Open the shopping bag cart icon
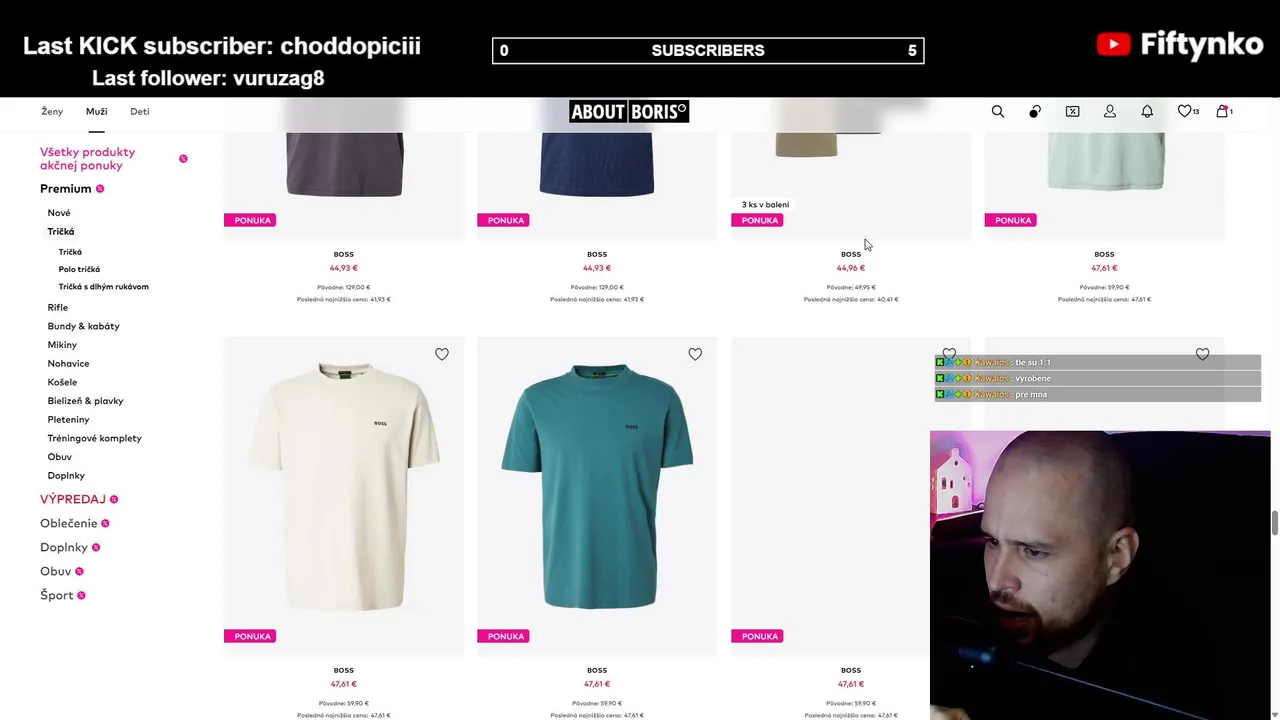The image size is (1280, 720). point(1223,112)
